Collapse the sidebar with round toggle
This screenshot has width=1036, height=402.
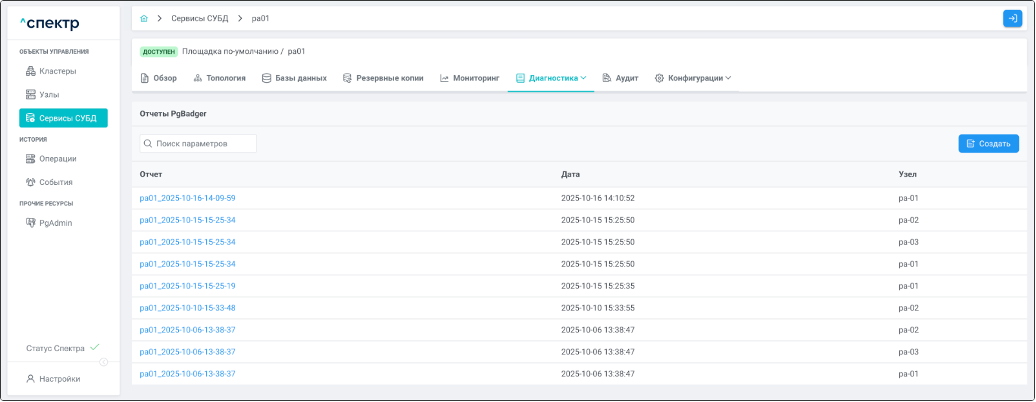[104, 362]
